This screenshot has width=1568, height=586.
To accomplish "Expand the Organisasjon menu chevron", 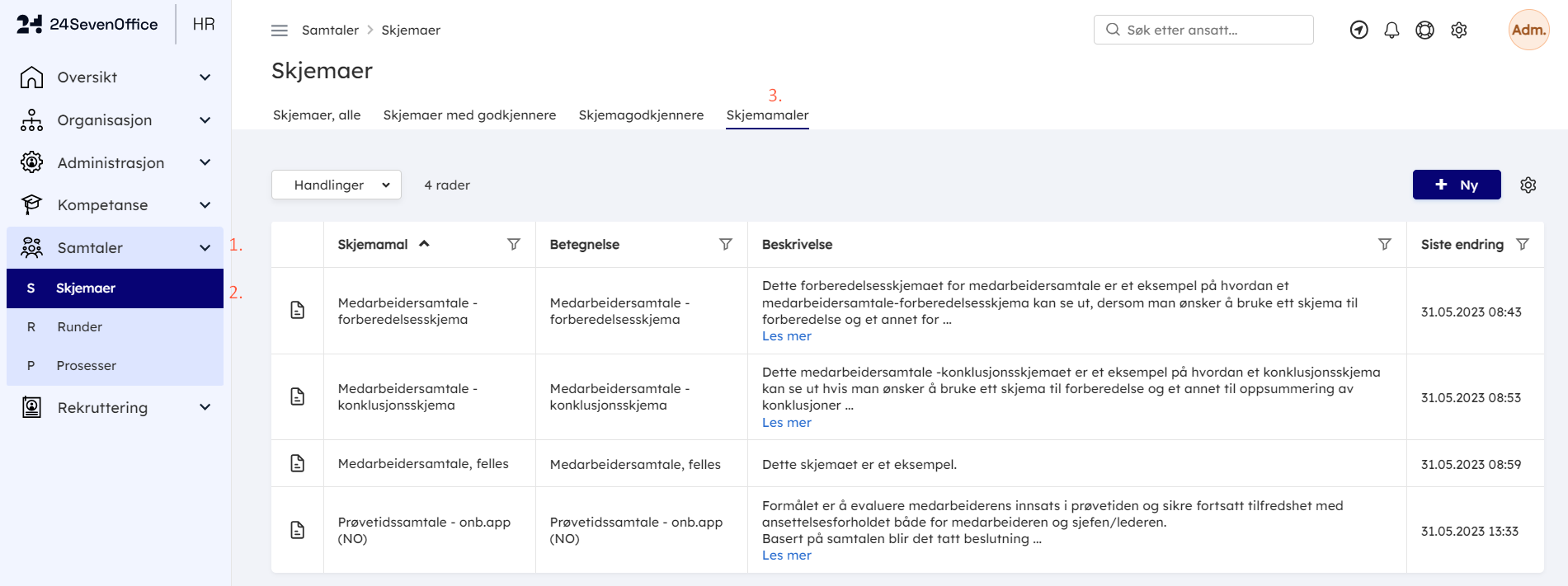I will pyautogui.click(x=205, y=120).
